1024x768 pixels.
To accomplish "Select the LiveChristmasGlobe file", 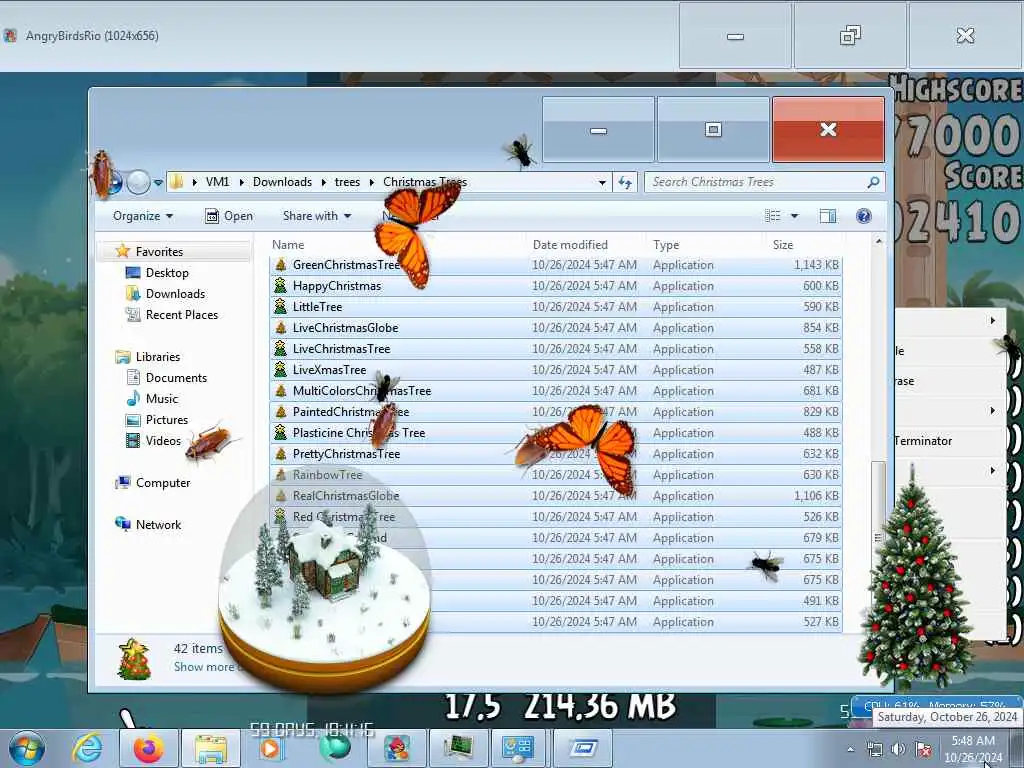I will click(x=556, y=328).
